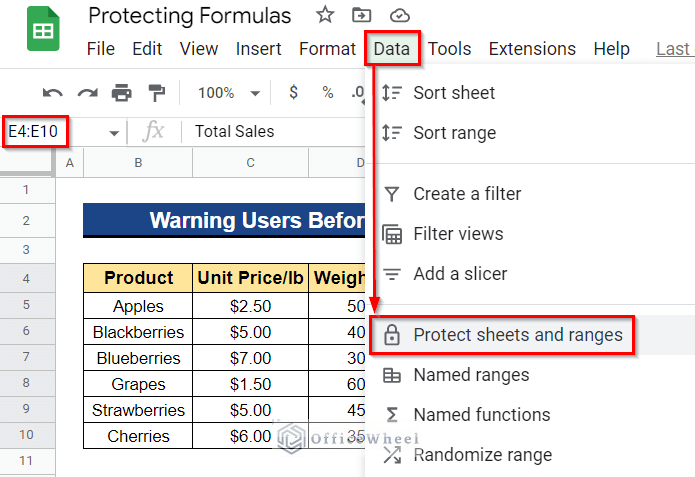Redo the last action
Viewport: 695px width, 477px height.
(x=87, y=93)
